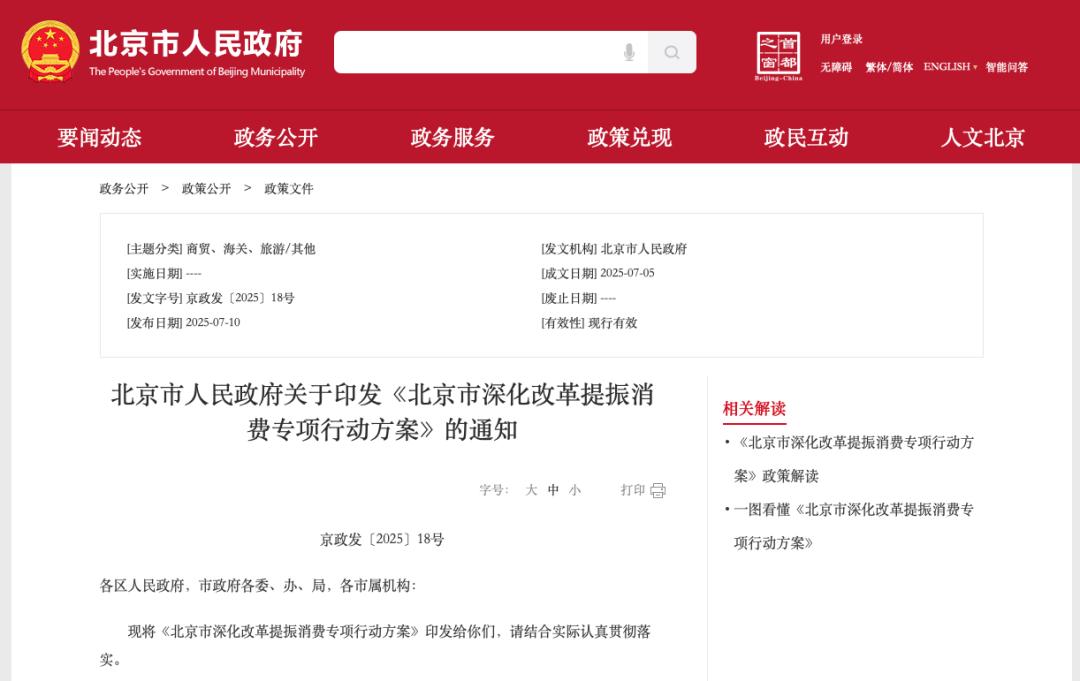Click the 各区人民政府 salutation line
The image size is (1080, 681).
(x=258, y=585)
